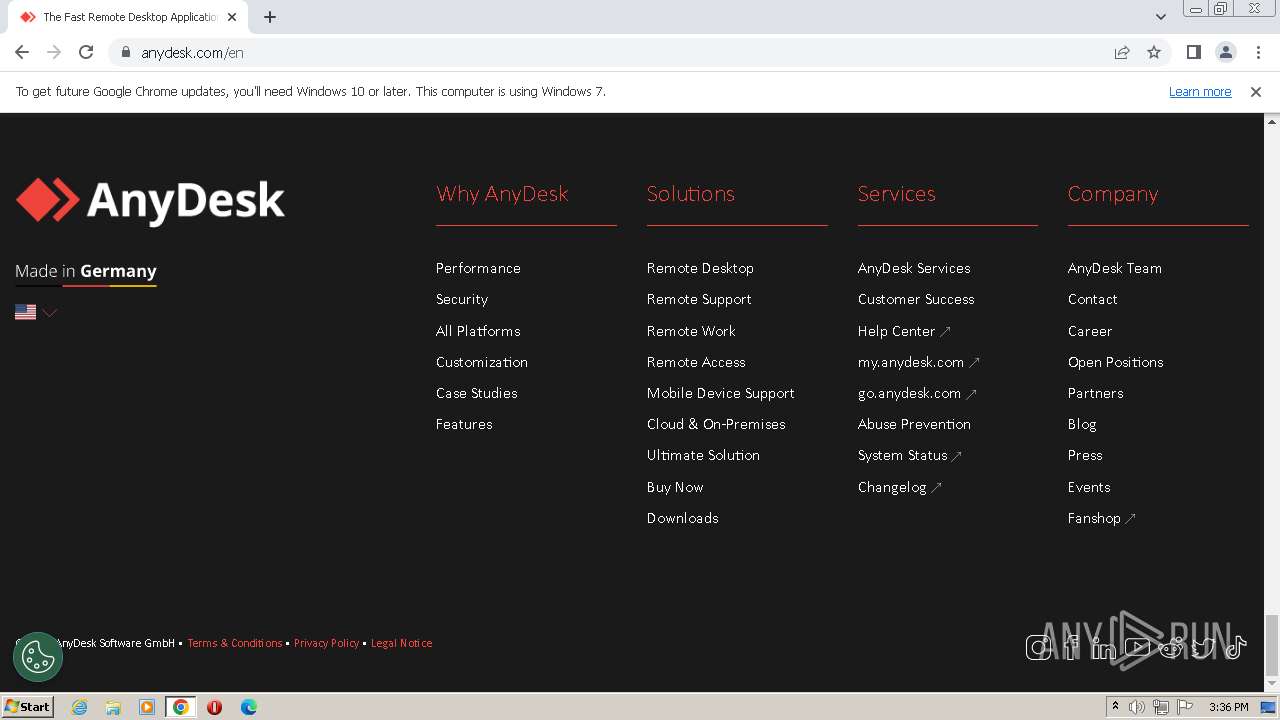Bookmark this page with star icon
The image size is (1280, 720).
point(1154,52)
